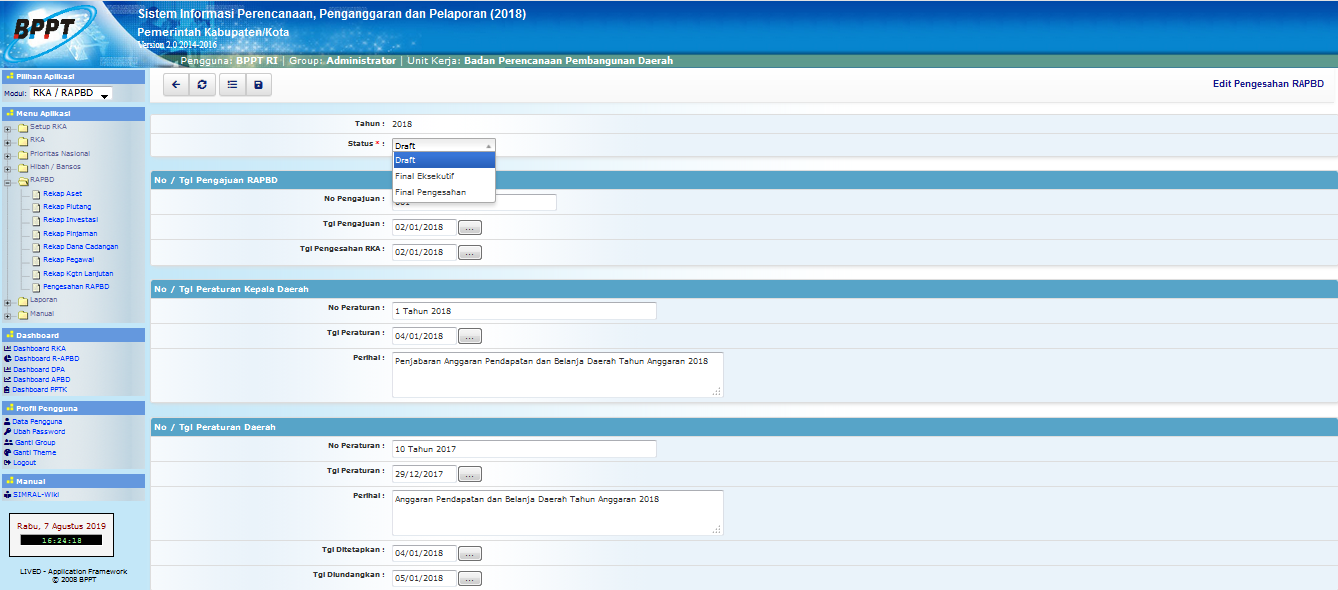1338x590 pixels.
Task: Open date picker for Tgl Pengajuan
Action: (x=469, y=227)
